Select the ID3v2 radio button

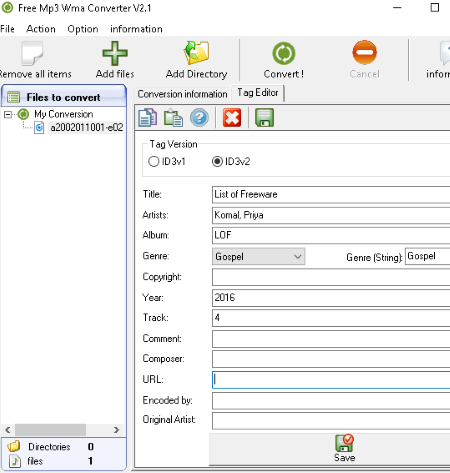click(x=217, y=162)
